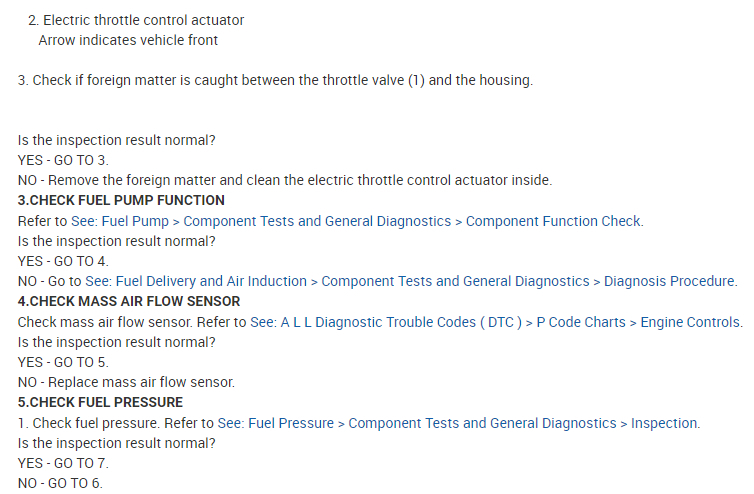Click the "2. Electric throttle control actuator" line
The height and width of the screenshot is (494, 754).
click(136, 20)
